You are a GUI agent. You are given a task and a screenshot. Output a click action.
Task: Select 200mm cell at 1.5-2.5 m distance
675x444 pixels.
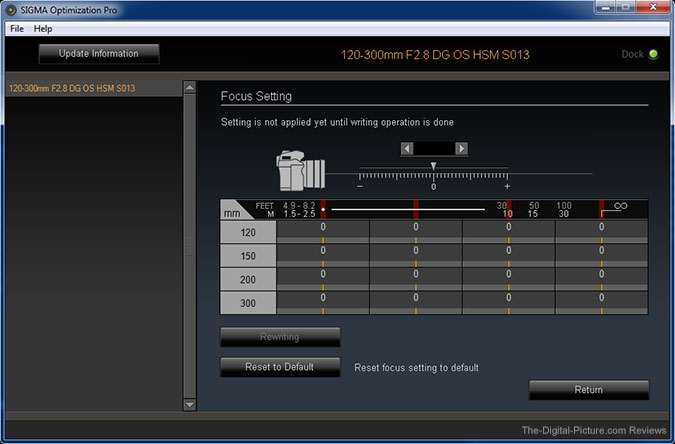point(323,280)
